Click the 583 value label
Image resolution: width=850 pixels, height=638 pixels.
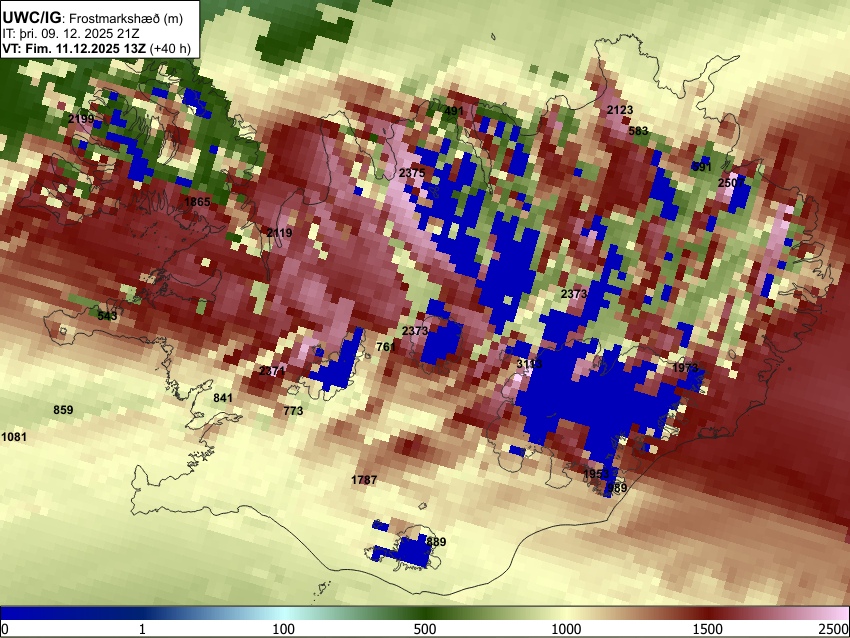pyautogui.click(x=639, y=131)
